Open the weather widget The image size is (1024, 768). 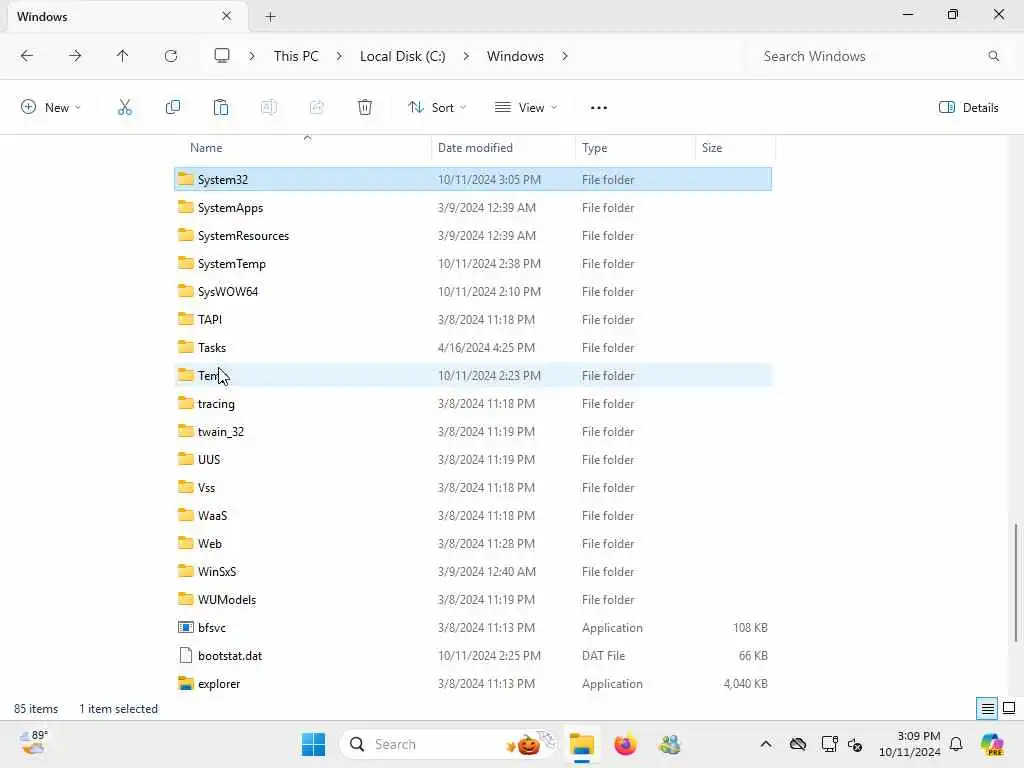point(33,743)
